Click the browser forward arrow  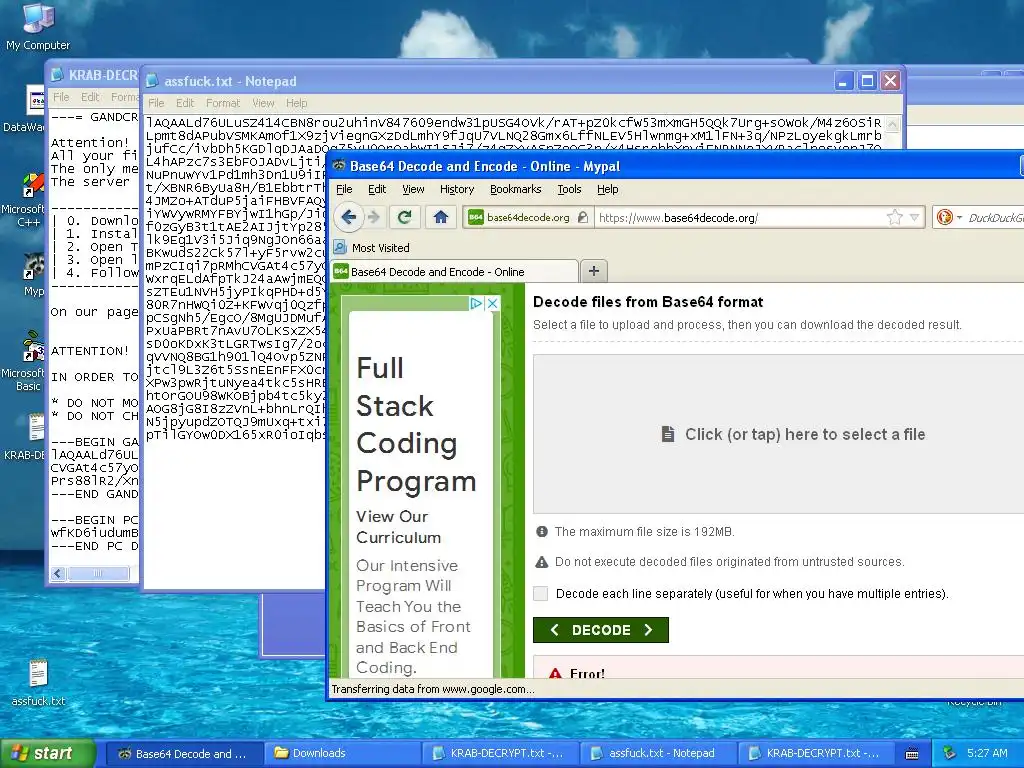coord(374,217)
